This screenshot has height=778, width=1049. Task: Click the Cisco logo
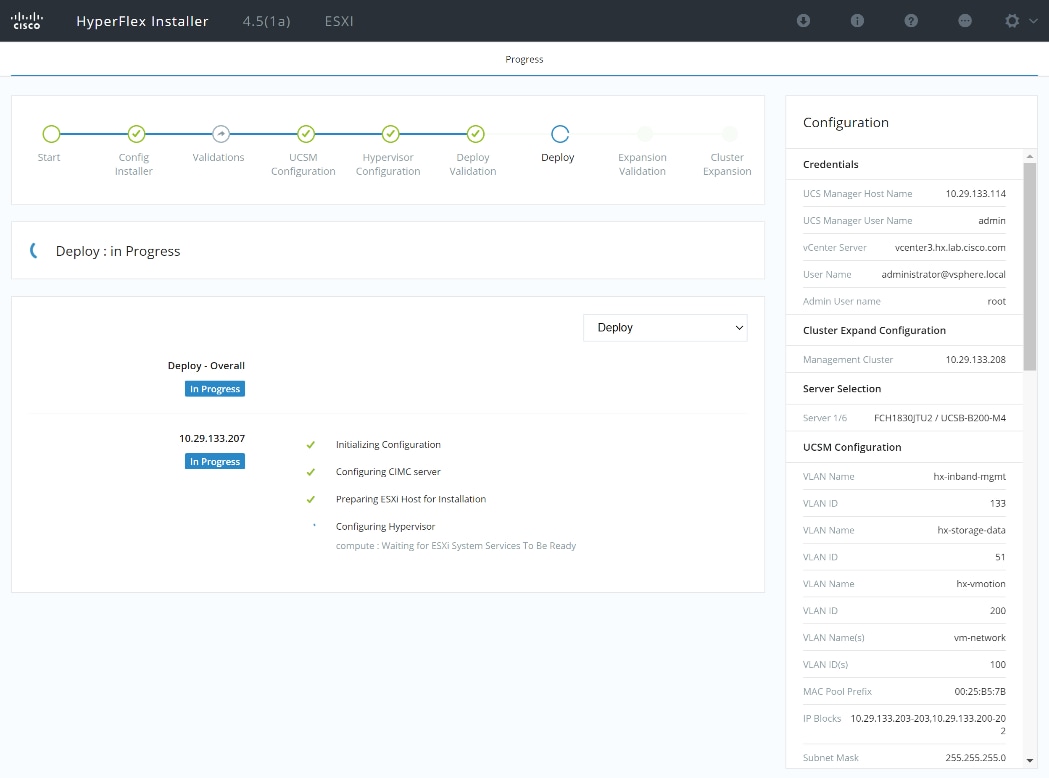pos(27,21)
